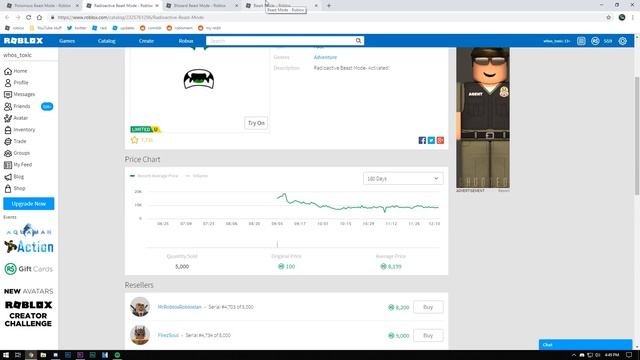Open Inventory in the sidebar

(x=20, y=130)
